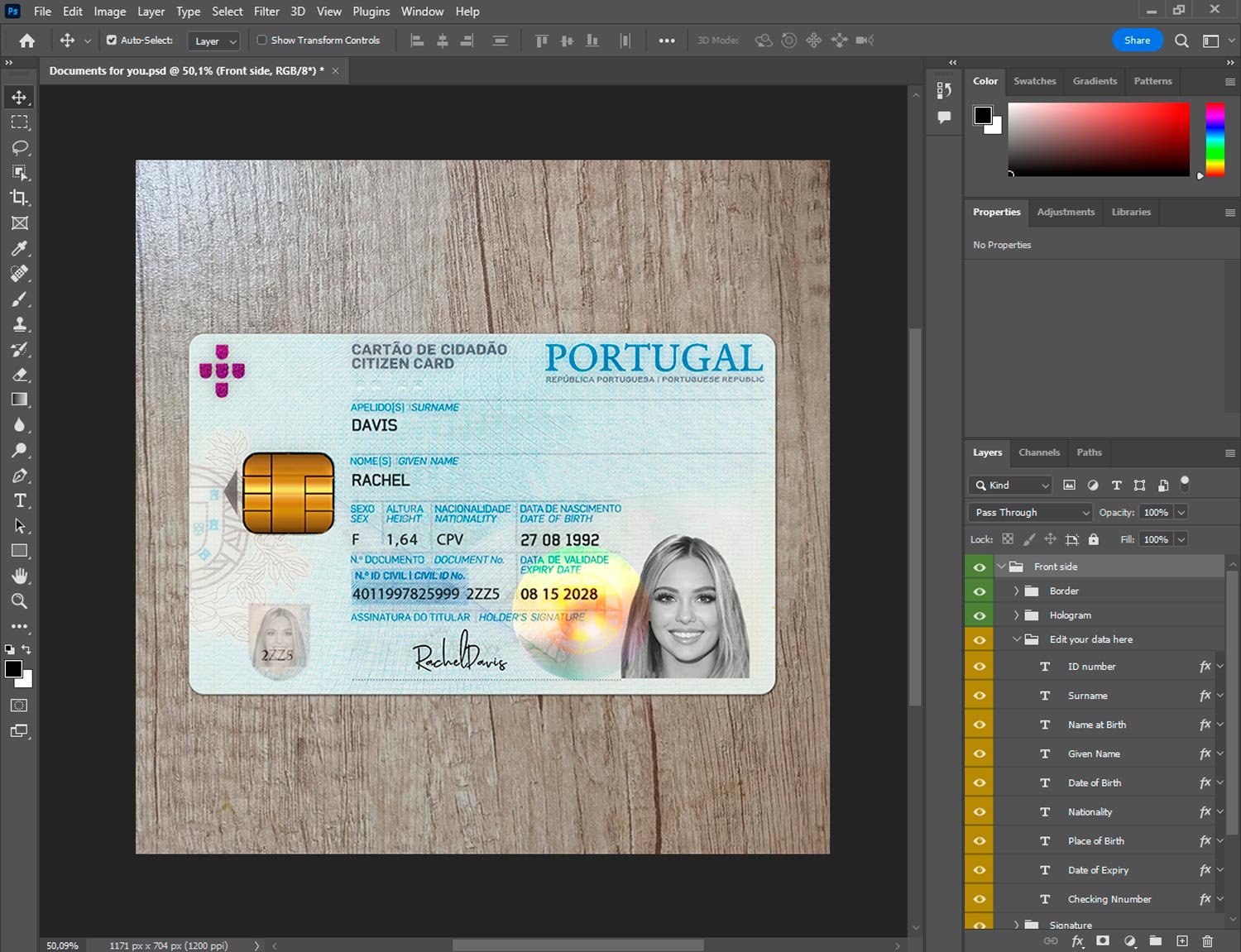Click the delete layer trash icon
Image resolution: width=1241 pixels, height=952 pixels.
tap(1207, 941)
